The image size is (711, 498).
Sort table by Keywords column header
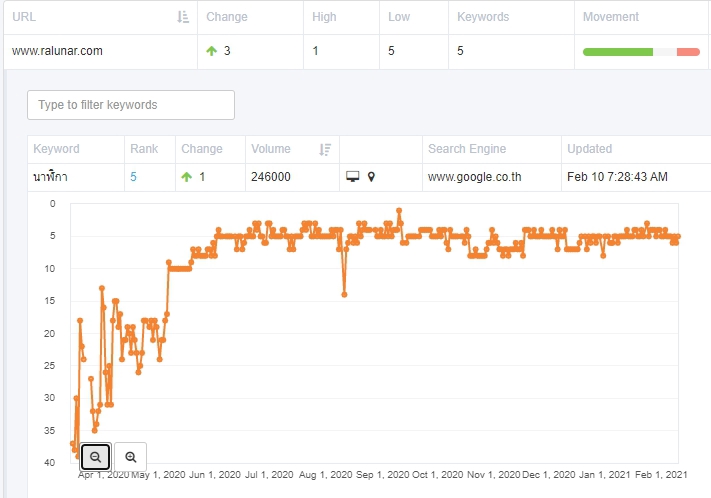pos(483,17)
